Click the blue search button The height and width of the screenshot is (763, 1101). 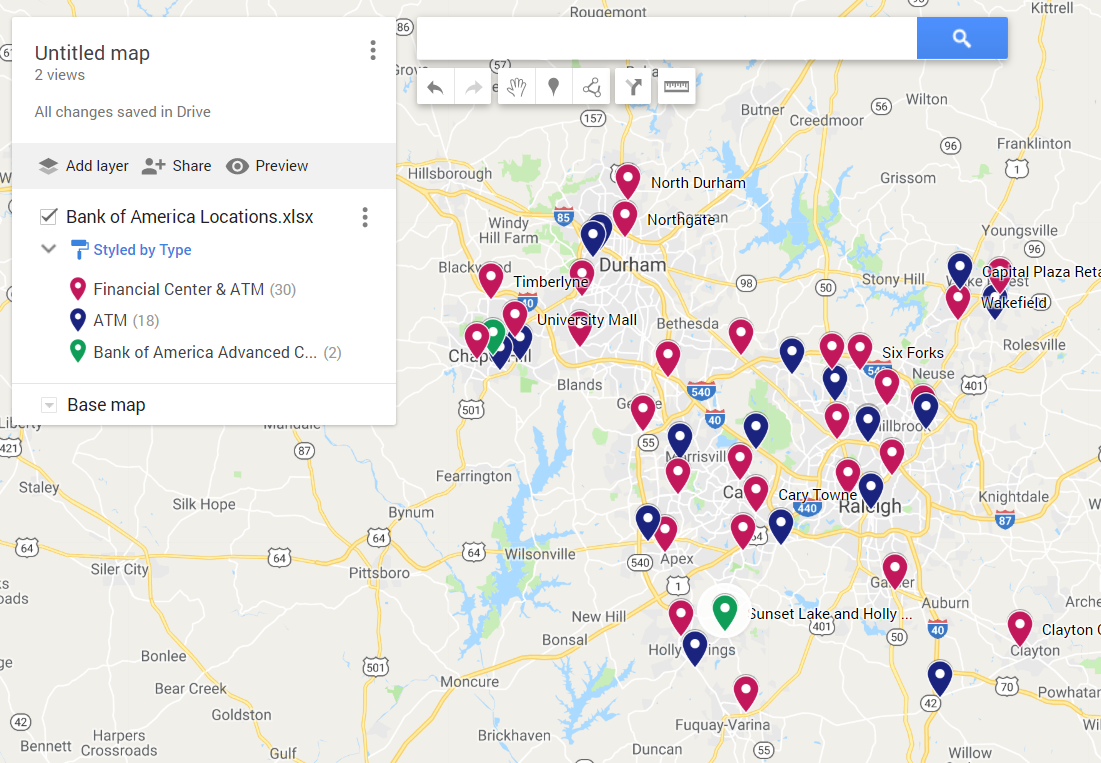962,38
